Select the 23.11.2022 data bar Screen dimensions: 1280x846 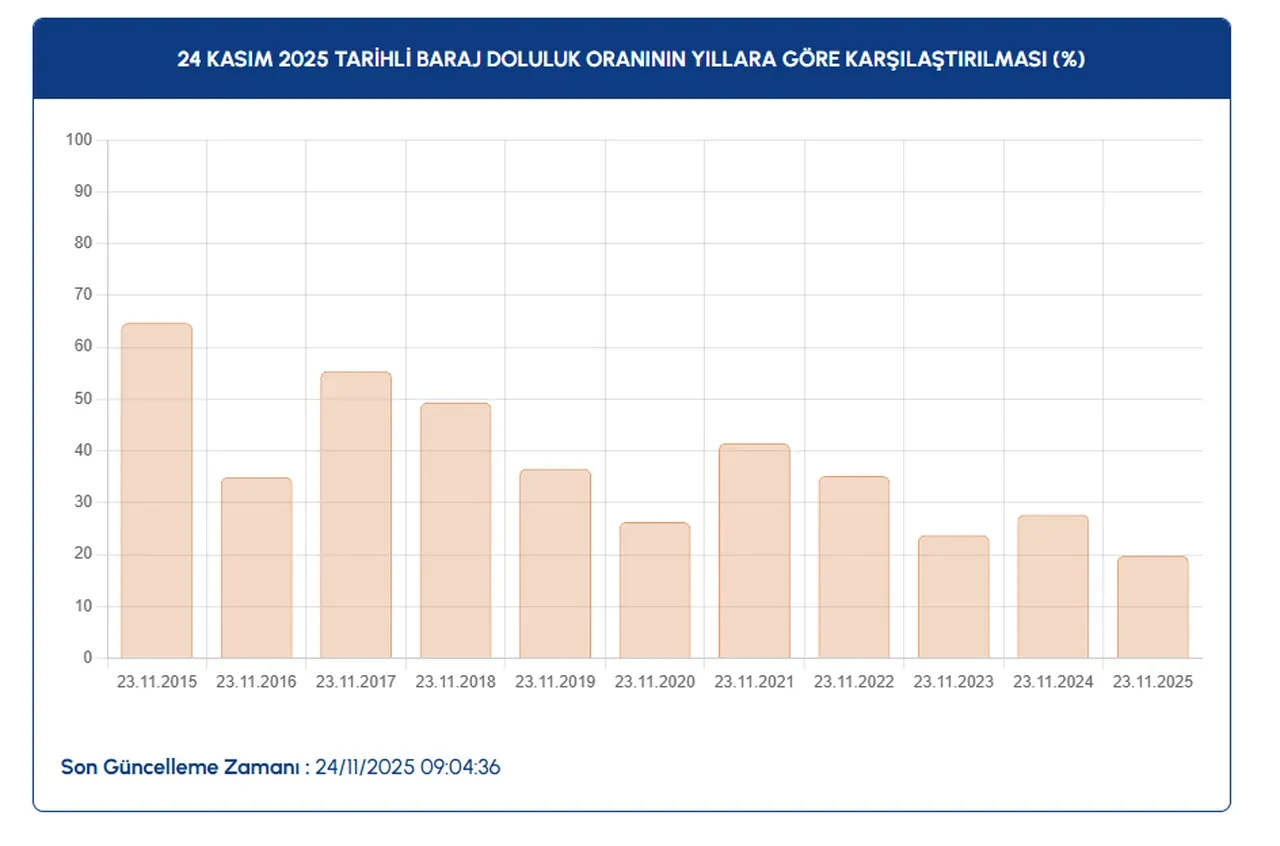point(853,567)
